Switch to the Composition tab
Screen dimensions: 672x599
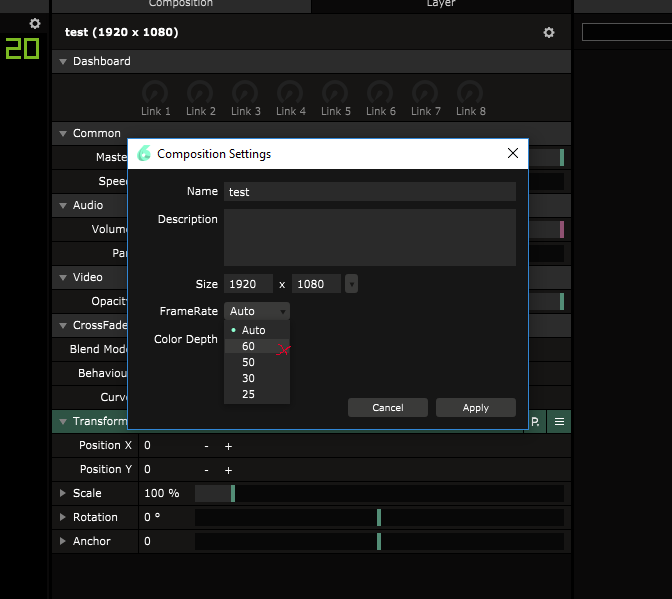181,5
